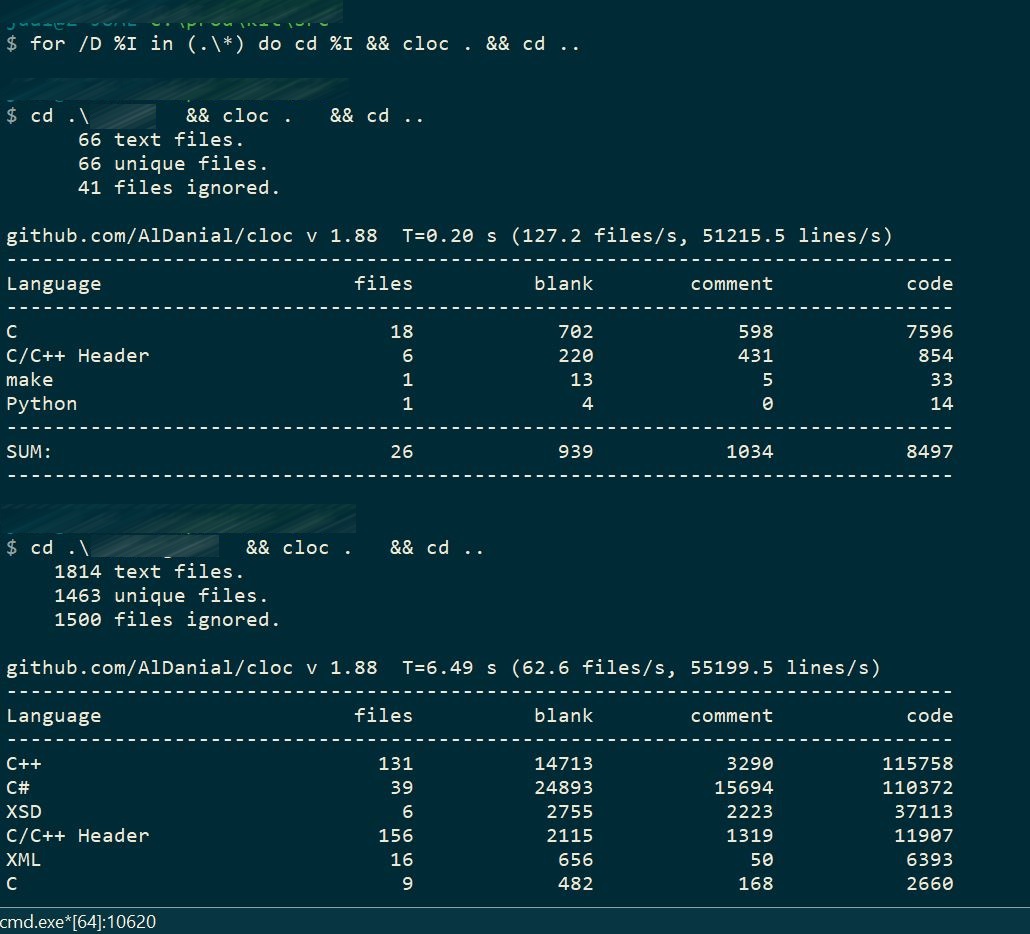Click blank count 24893 in C# row
Screen dimensions: 1030x934
click(x=564, y=788)
